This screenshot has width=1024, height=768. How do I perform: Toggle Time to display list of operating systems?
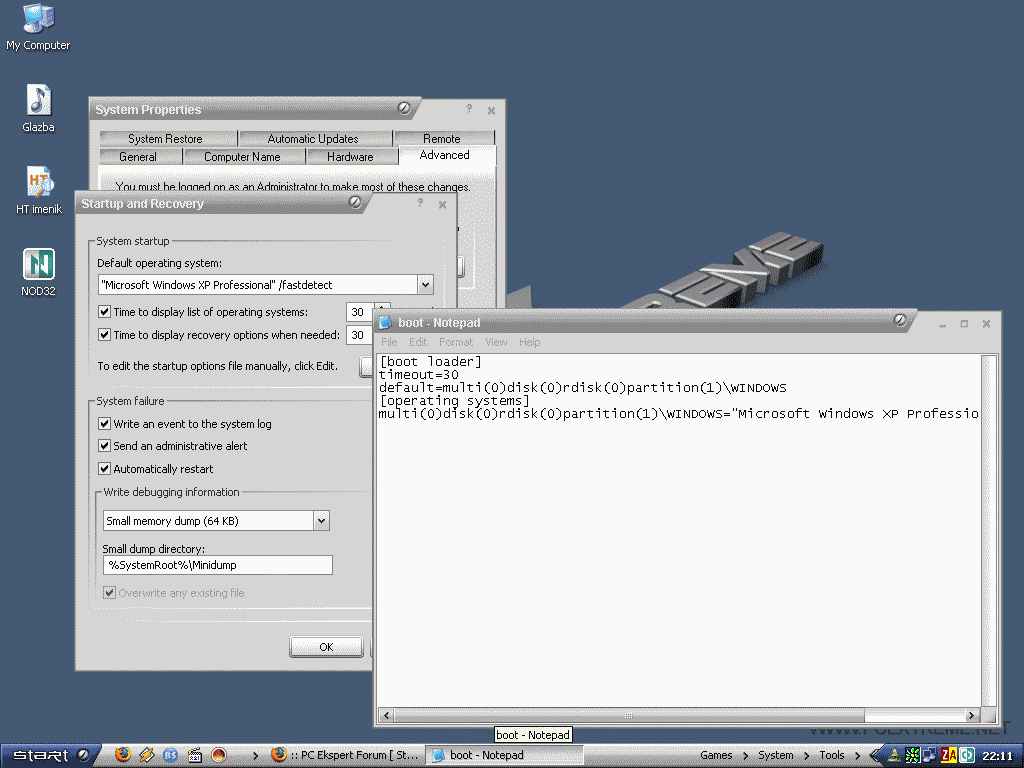tap(104, 312)
